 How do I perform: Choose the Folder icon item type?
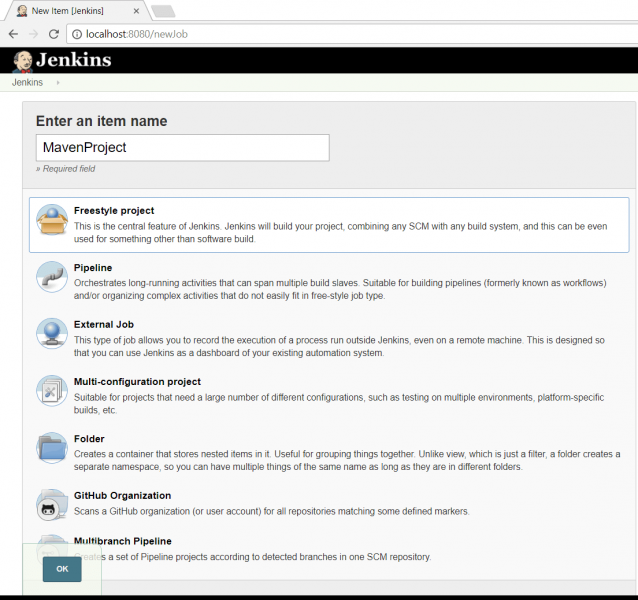point(52,449)
